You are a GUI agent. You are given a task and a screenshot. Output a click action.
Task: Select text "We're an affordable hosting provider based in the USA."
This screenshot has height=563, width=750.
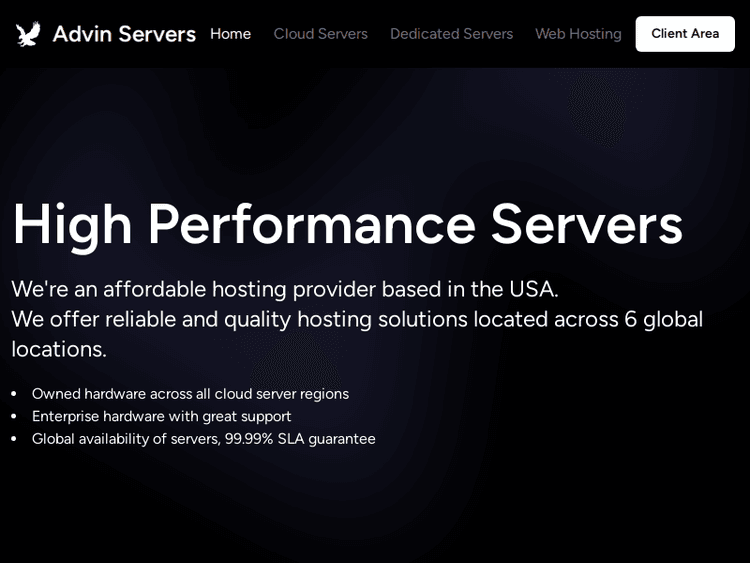285,289
